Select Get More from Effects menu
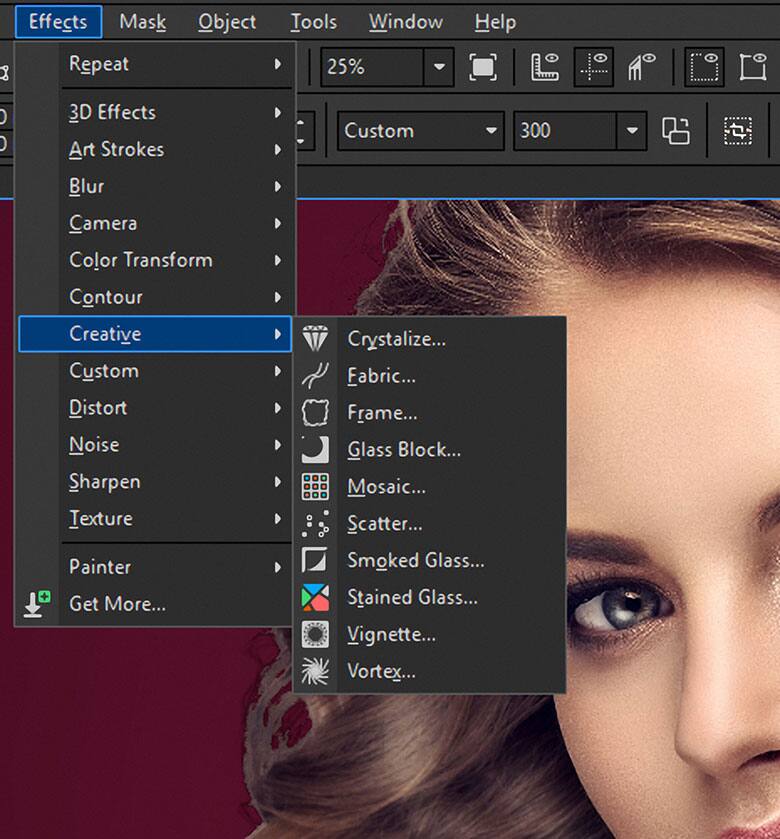 pos(117,604)
